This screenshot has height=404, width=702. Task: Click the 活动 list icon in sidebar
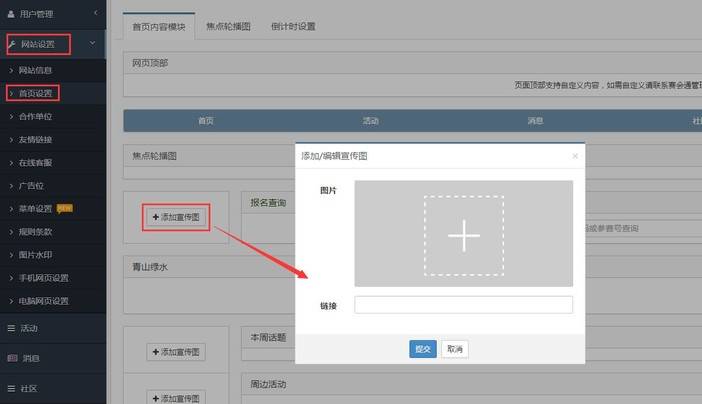(x=11, y=328)
